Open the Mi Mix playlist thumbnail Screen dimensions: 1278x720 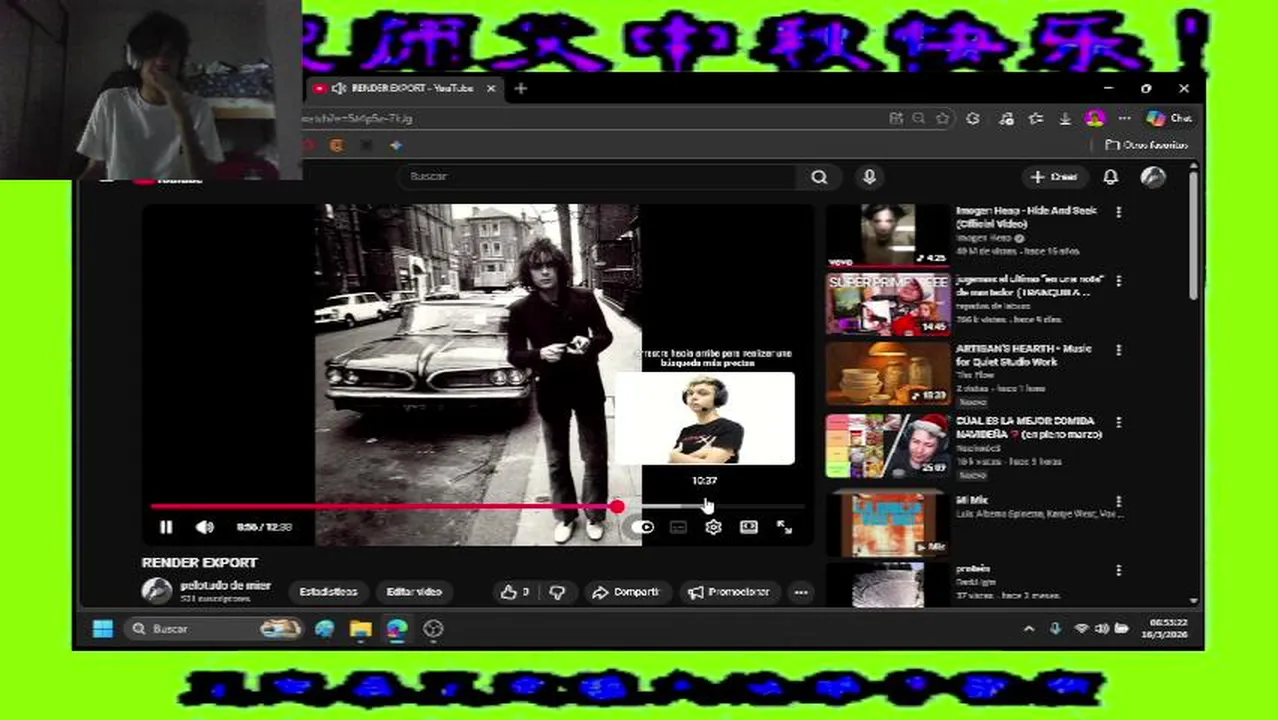tap(888, 522)
